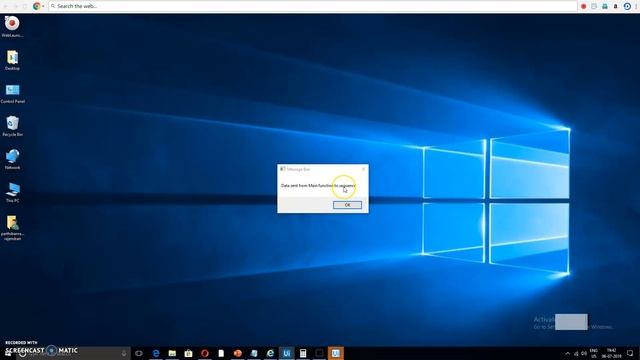Switch to highlighted orange UiPath taskbar icon
Screen dimensions: 640x360
coord(336,353)
